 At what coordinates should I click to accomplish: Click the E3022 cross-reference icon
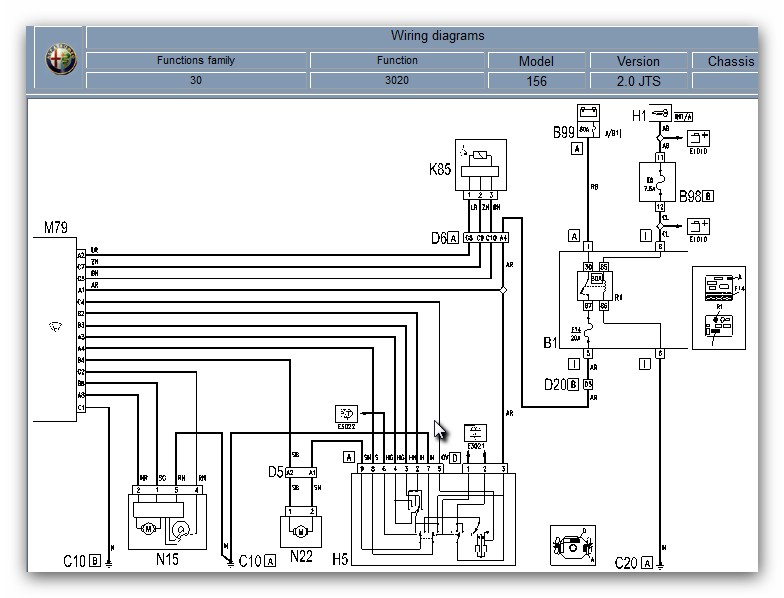point(346,414)
